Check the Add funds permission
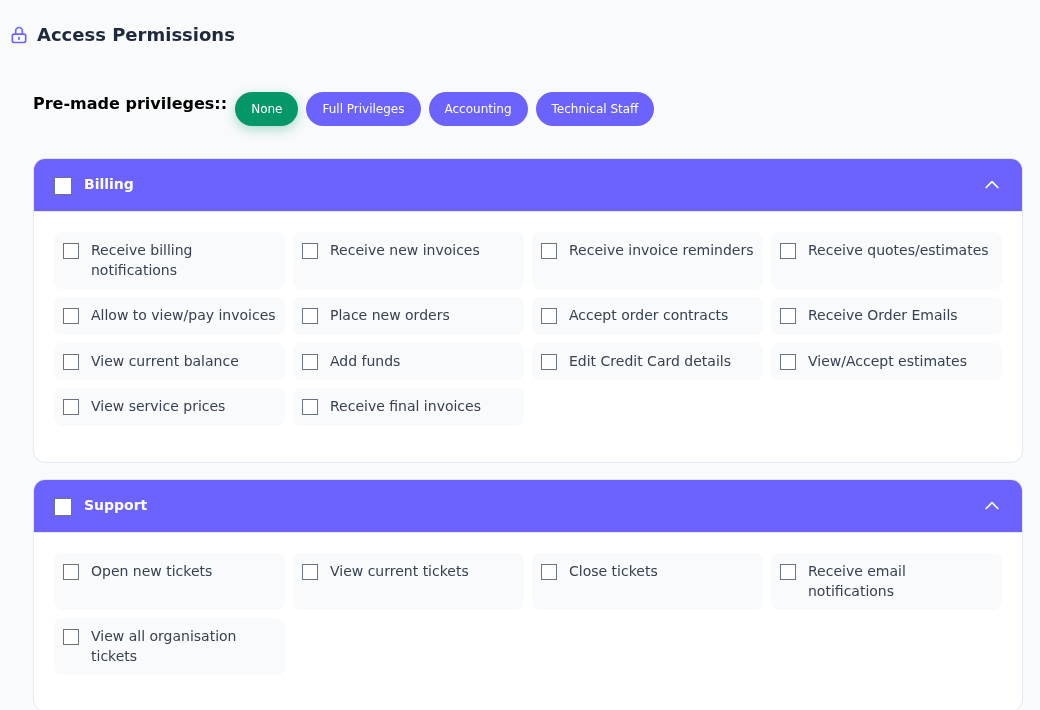Screen dimensions: 1040x710 click(310, 362)
